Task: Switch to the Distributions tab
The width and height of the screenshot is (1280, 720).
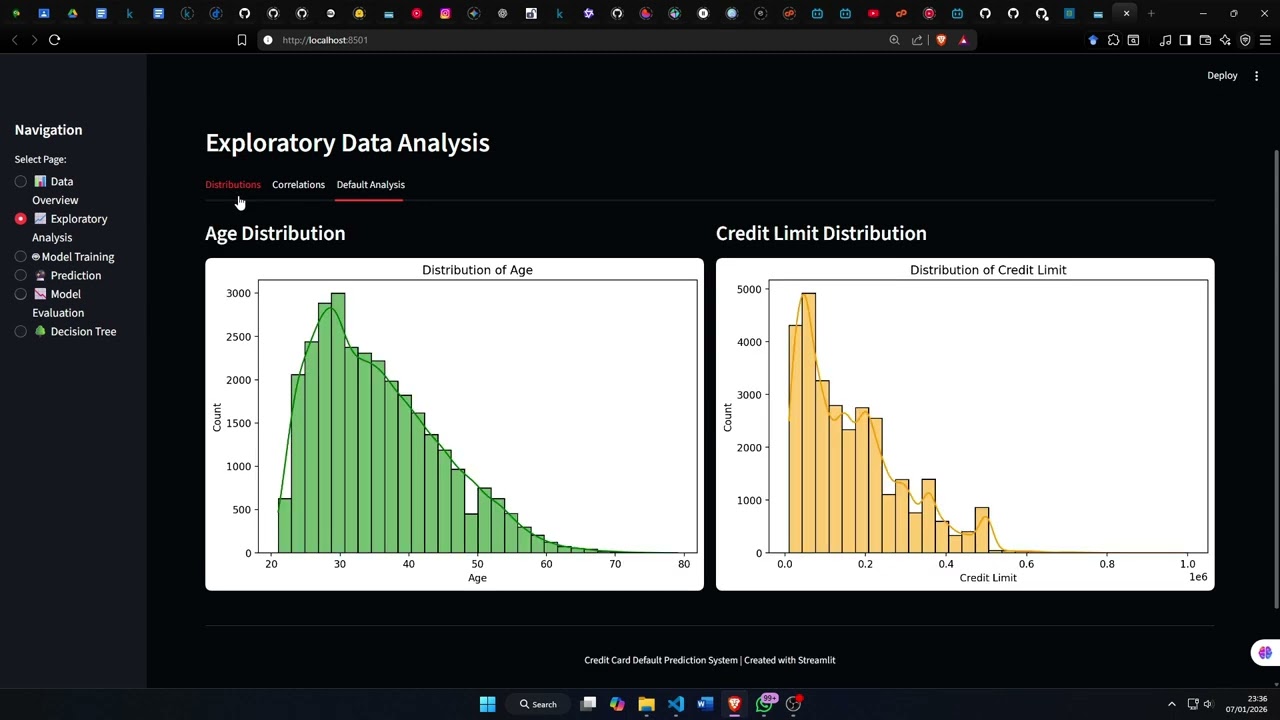Action: coord(233,185)
